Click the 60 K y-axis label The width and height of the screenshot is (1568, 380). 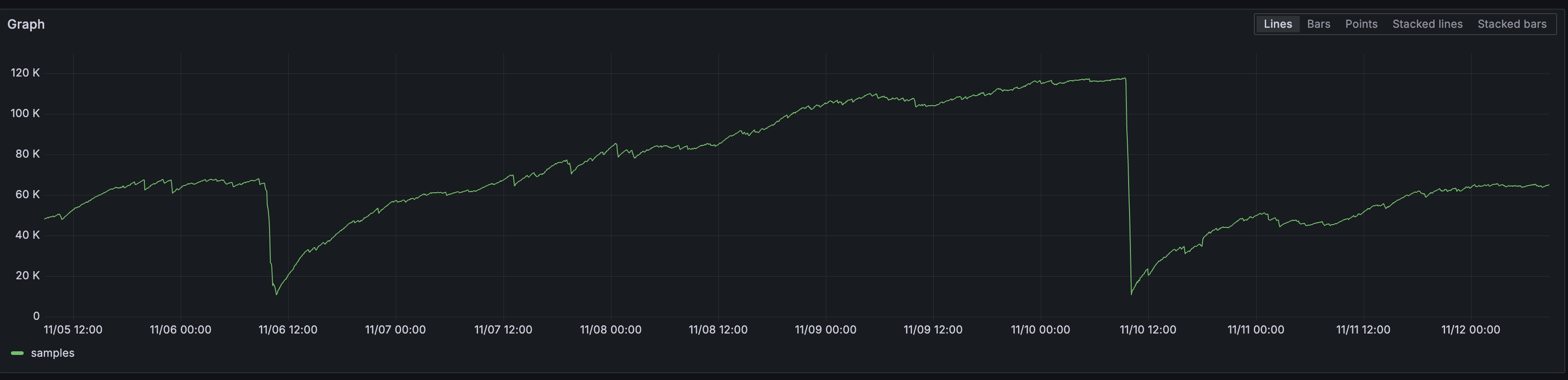point(27,194)
